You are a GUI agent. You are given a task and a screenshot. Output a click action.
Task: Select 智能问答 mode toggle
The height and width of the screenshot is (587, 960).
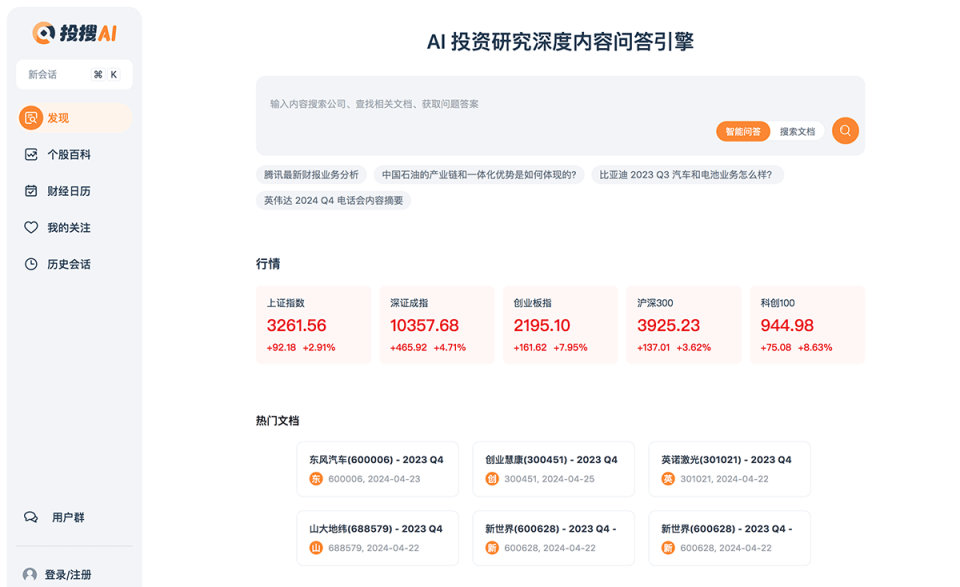(x=742, y=132)
